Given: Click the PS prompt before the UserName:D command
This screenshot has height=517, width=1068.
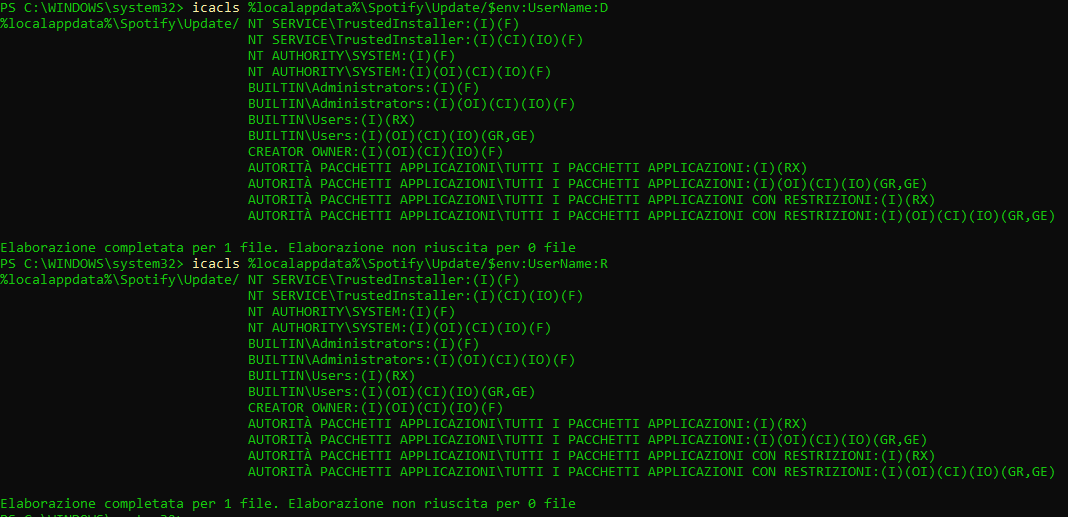Looking at the screenshot, I should [92, 7].
